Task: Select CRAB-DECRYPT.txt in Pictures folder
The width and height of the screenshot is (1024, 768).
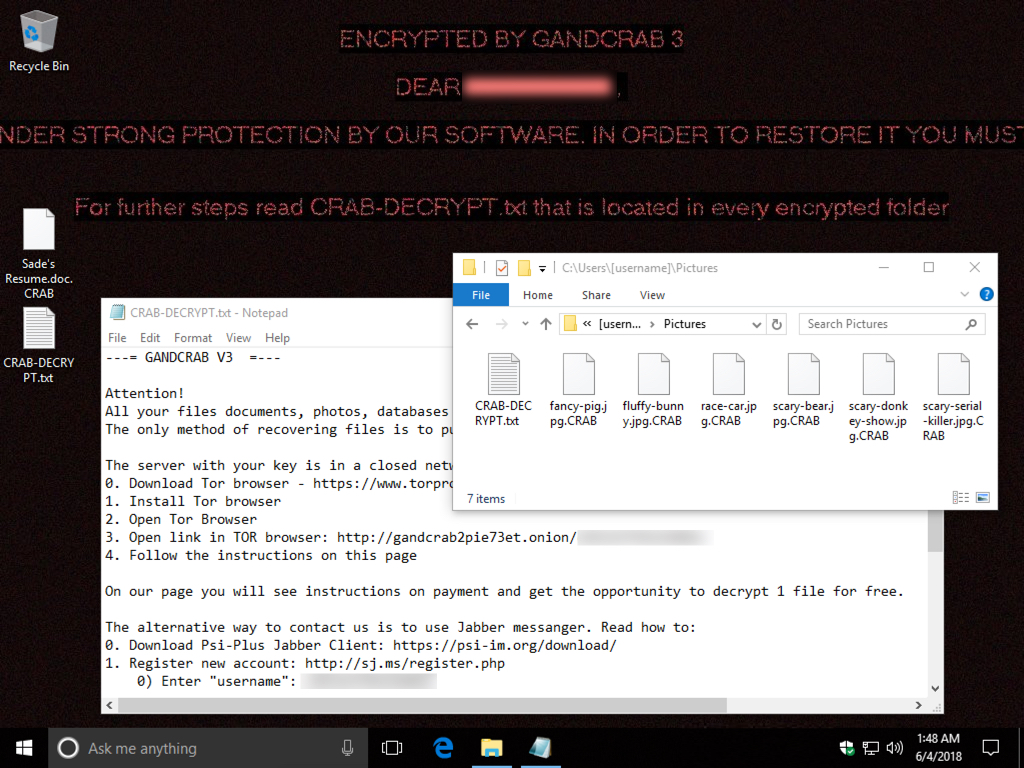Action: 504,390
